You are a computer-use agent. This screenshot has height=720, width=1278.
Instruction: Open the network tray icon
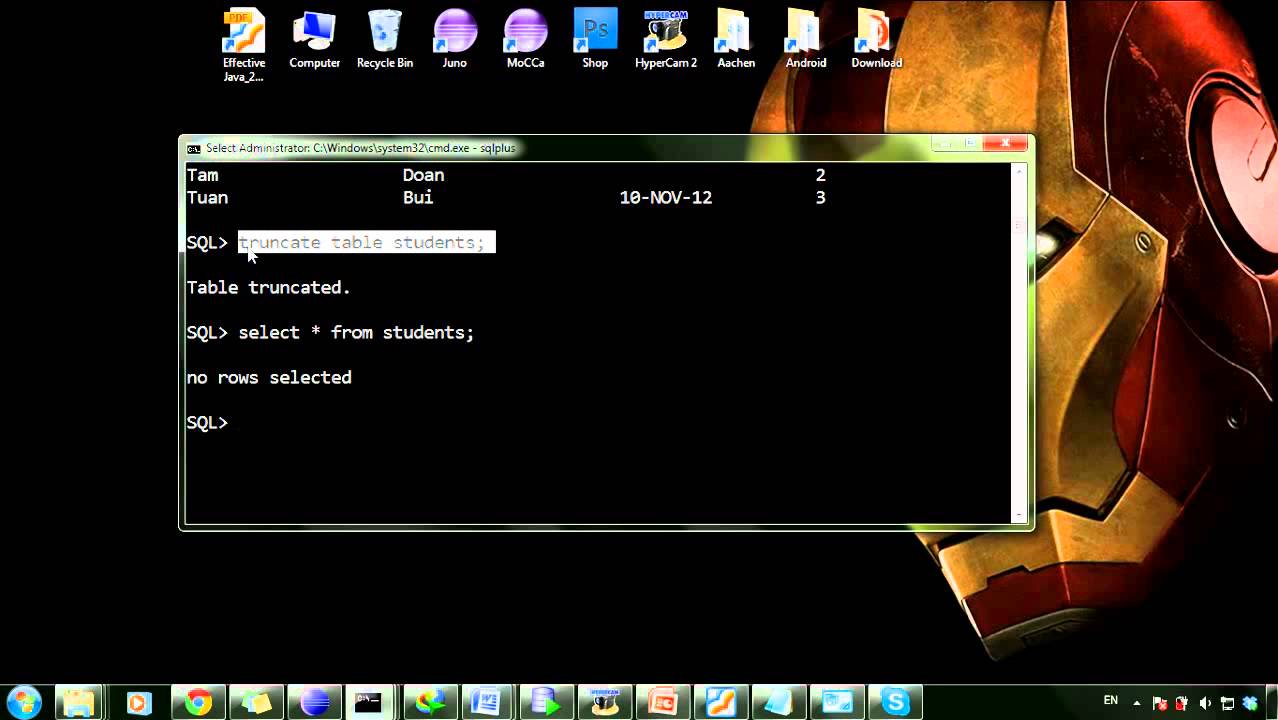point(1227,703)
